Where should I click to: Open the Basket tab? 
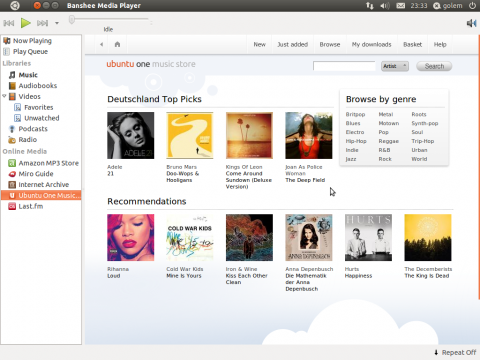[x=412, y=44]
